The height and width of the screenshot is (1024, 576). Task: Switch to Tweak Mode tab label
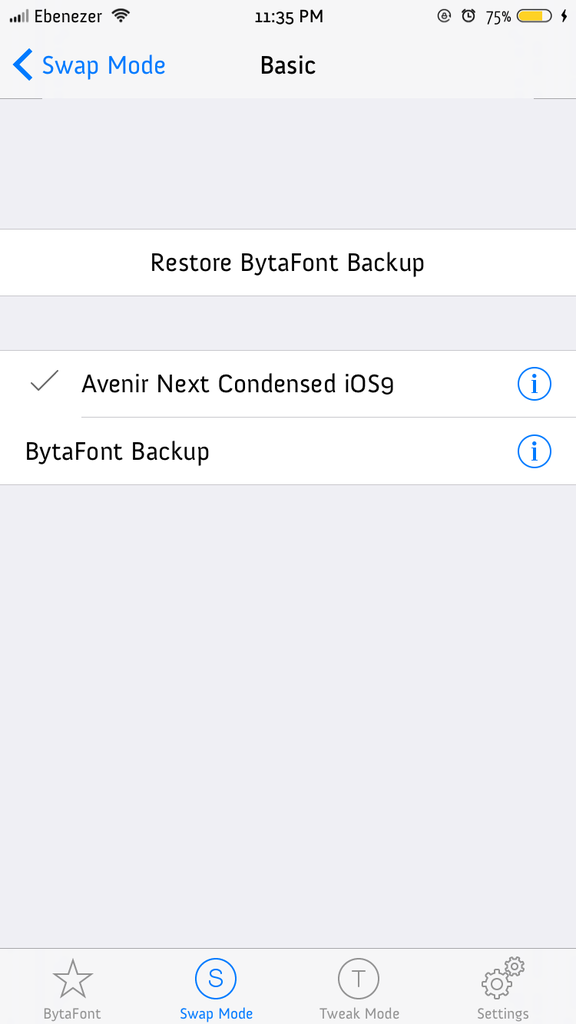pyautogui.click(x=359, y=1014)
